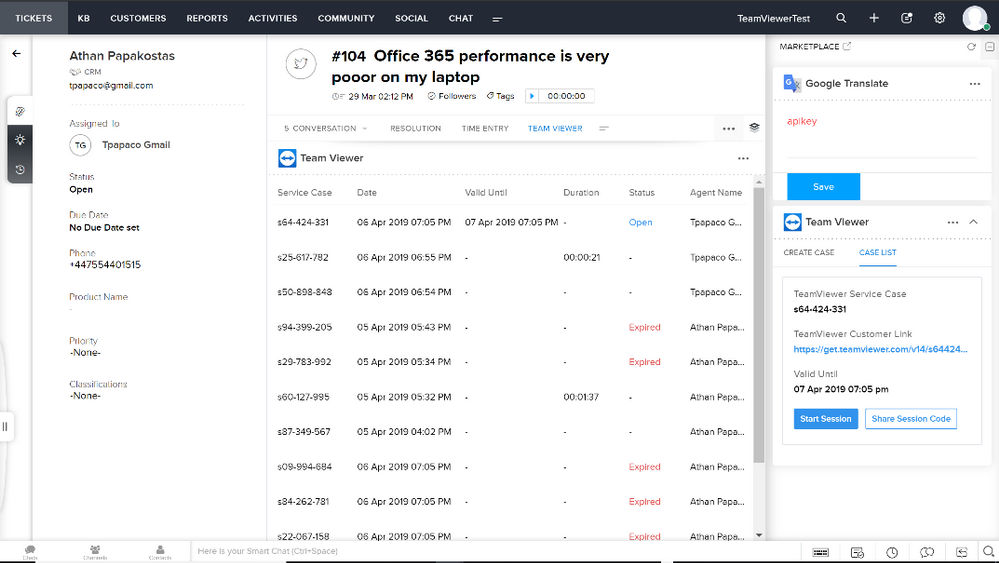Click the keyboard icon in bottom bar

coord(821,552)
